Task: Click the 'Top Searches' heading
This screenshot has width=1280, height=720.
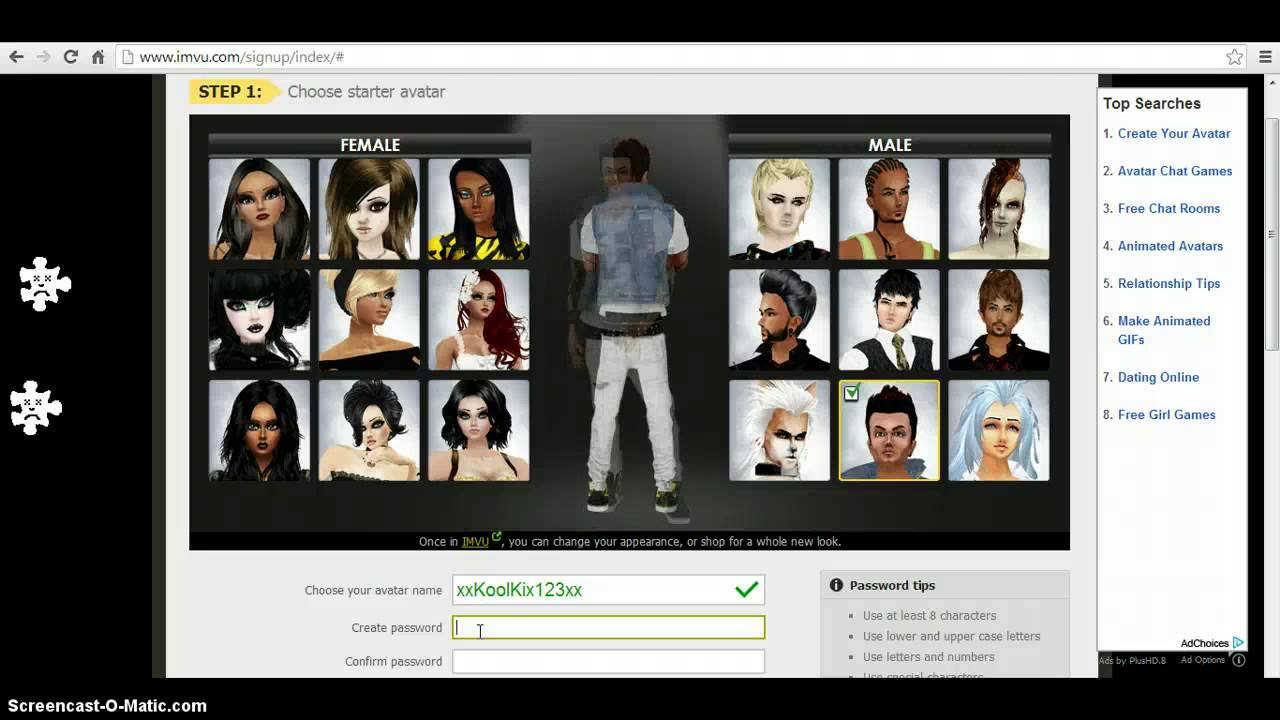Action: click(x=1152, y=104)
